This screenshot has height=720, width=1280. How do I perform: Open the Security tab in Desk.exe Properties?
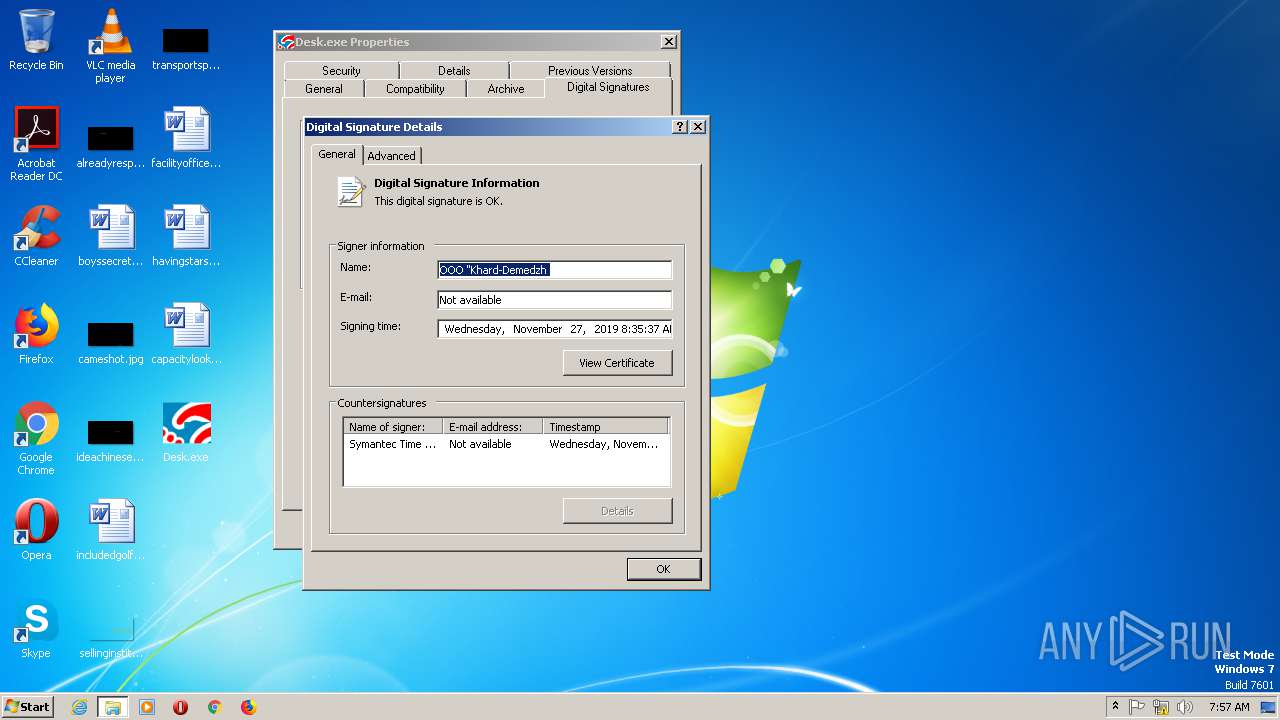pyautogui.click(x=341, y=71)
